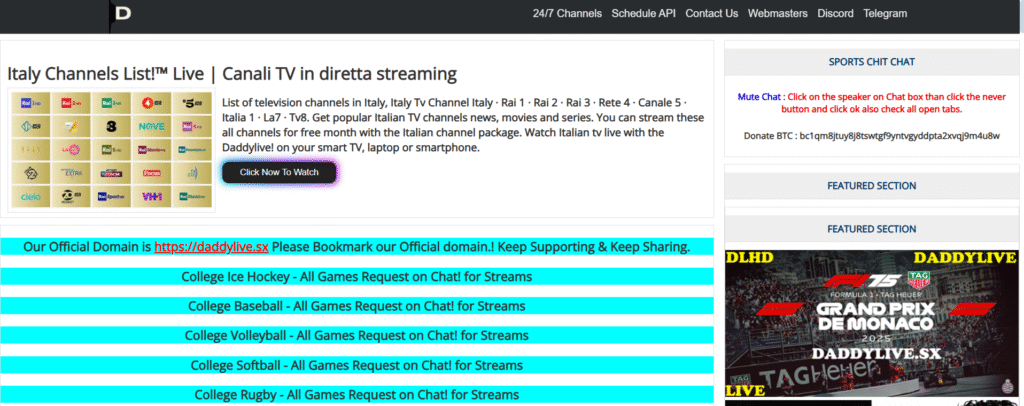Click the College Ice Hockey row
The image size is (1024, 406).
(357, 277)
